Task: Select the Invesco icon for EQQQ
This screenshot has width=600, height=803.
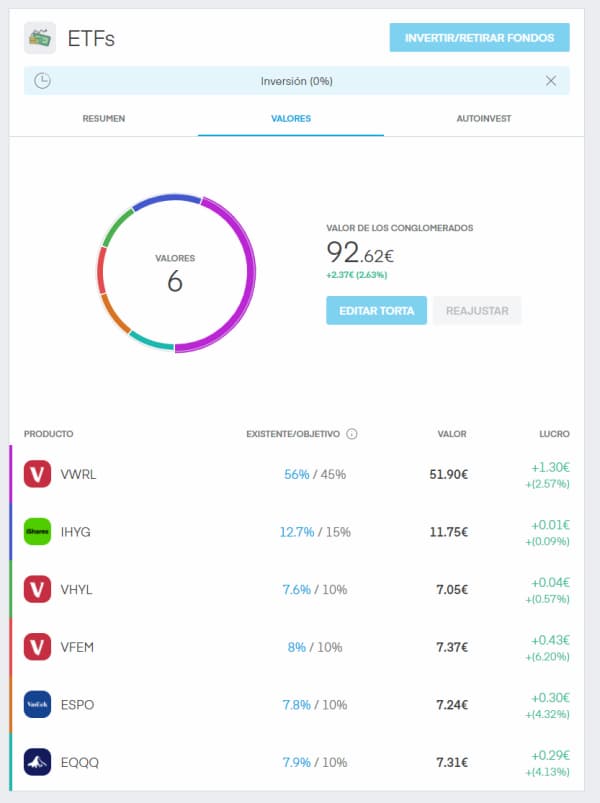Action: coord(38,762)
